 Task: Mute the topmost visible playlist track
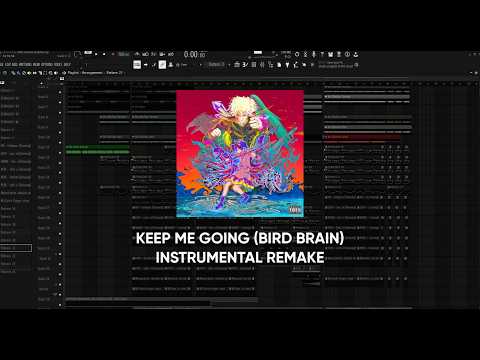tap(60, 92)
